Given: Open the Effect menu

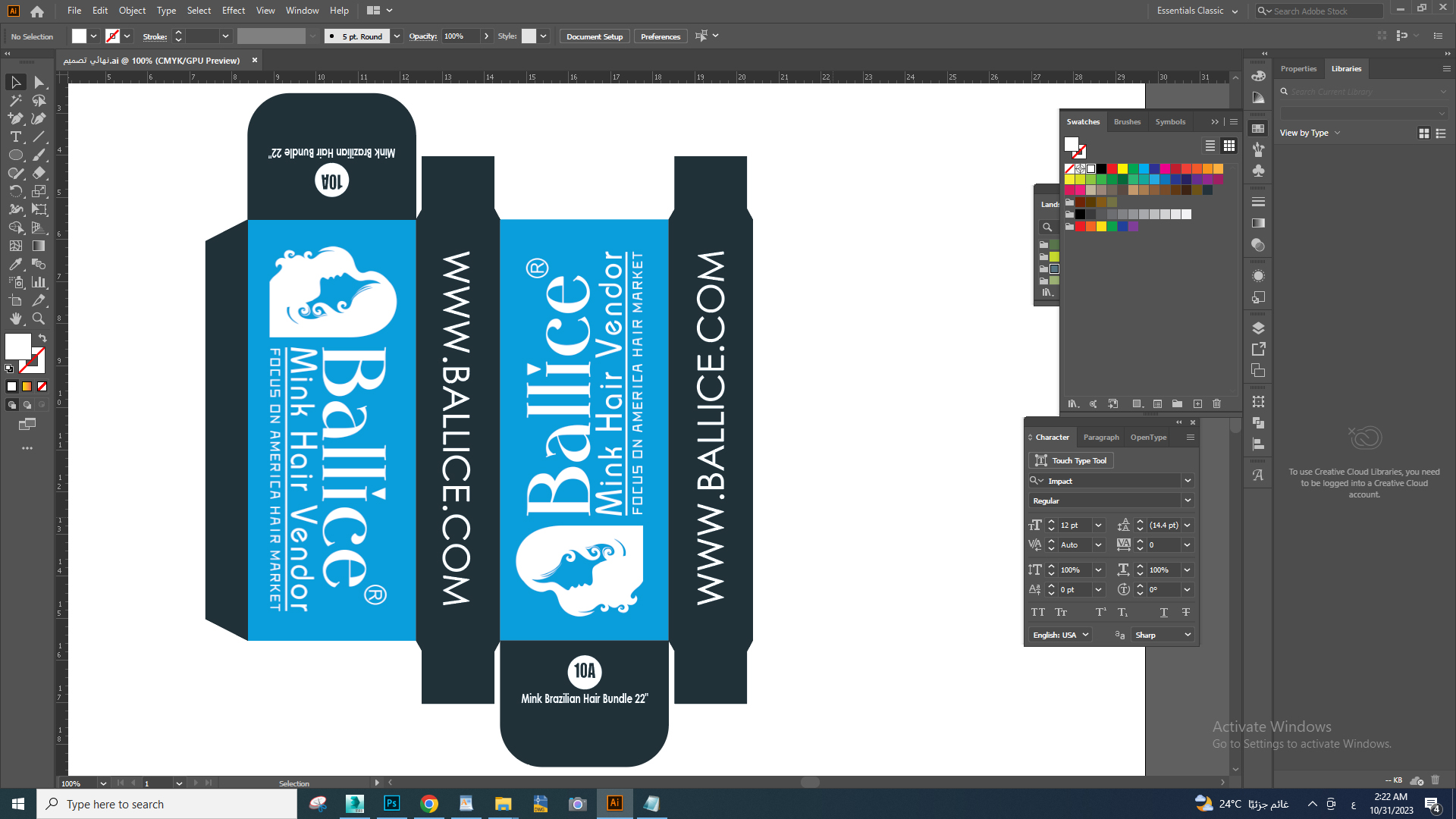Looking at the screenshot, I should coord(234,11).
